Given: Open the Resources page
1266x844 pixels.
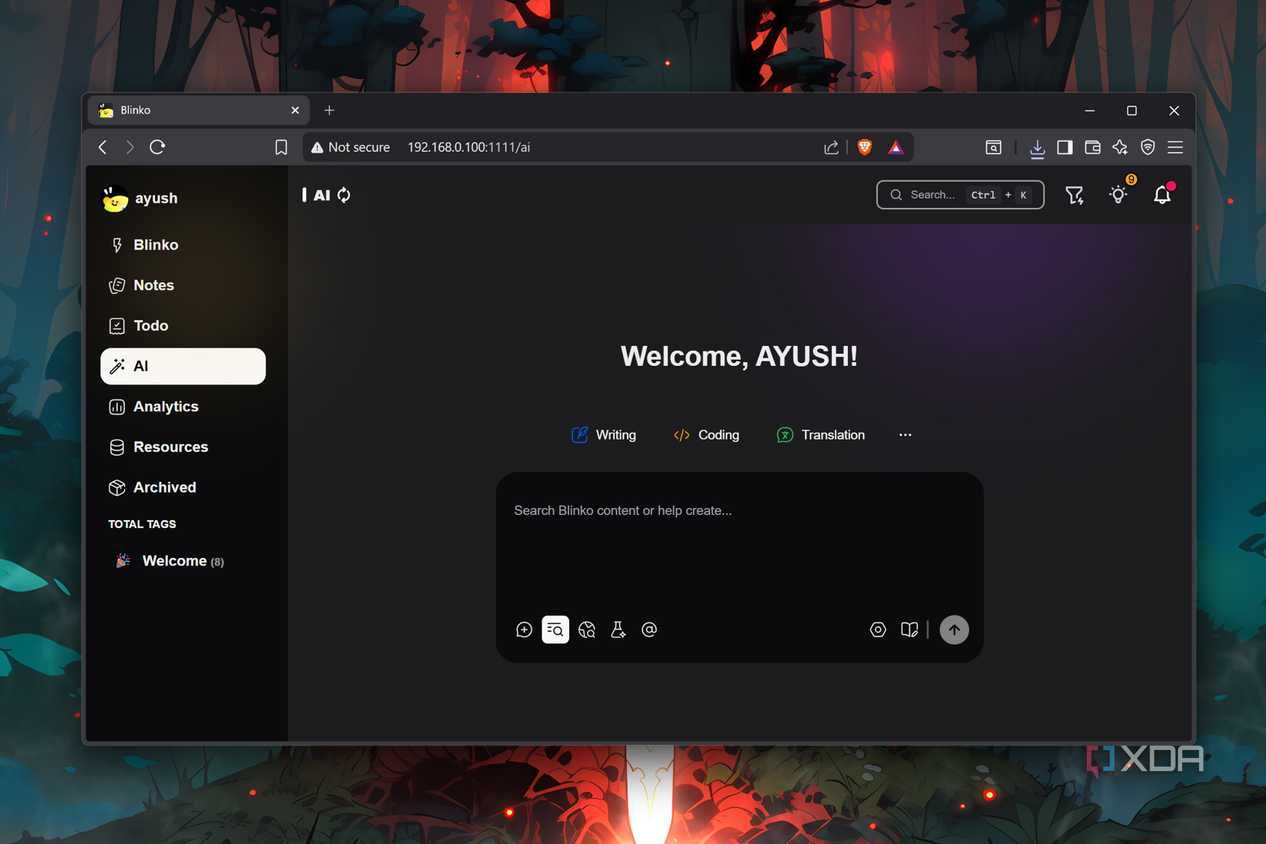Looking at the screenshot, I should pos(183,447).
